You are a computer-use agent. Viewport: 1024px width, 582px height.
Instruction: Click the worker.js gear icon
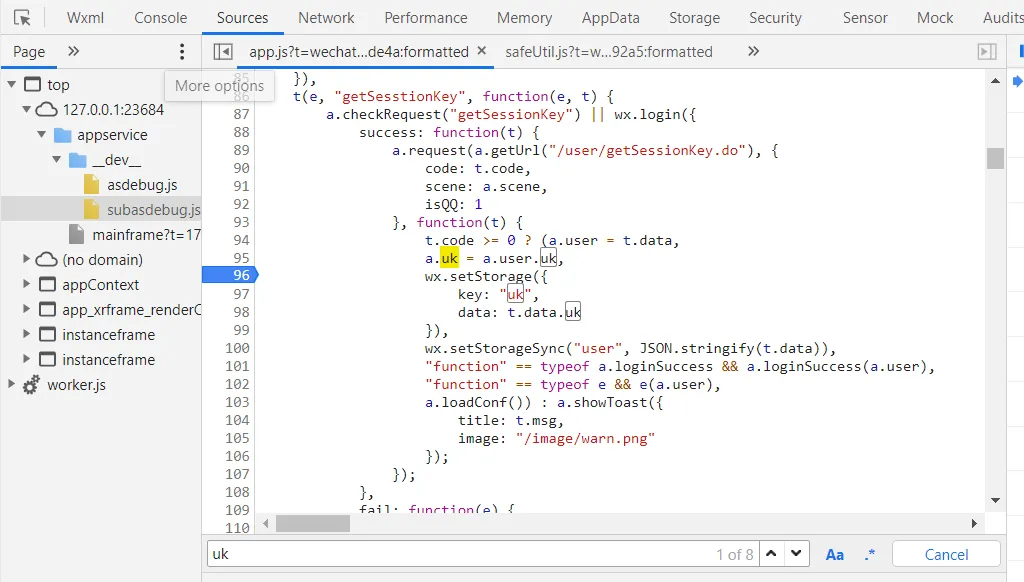[x=31, y=385]
